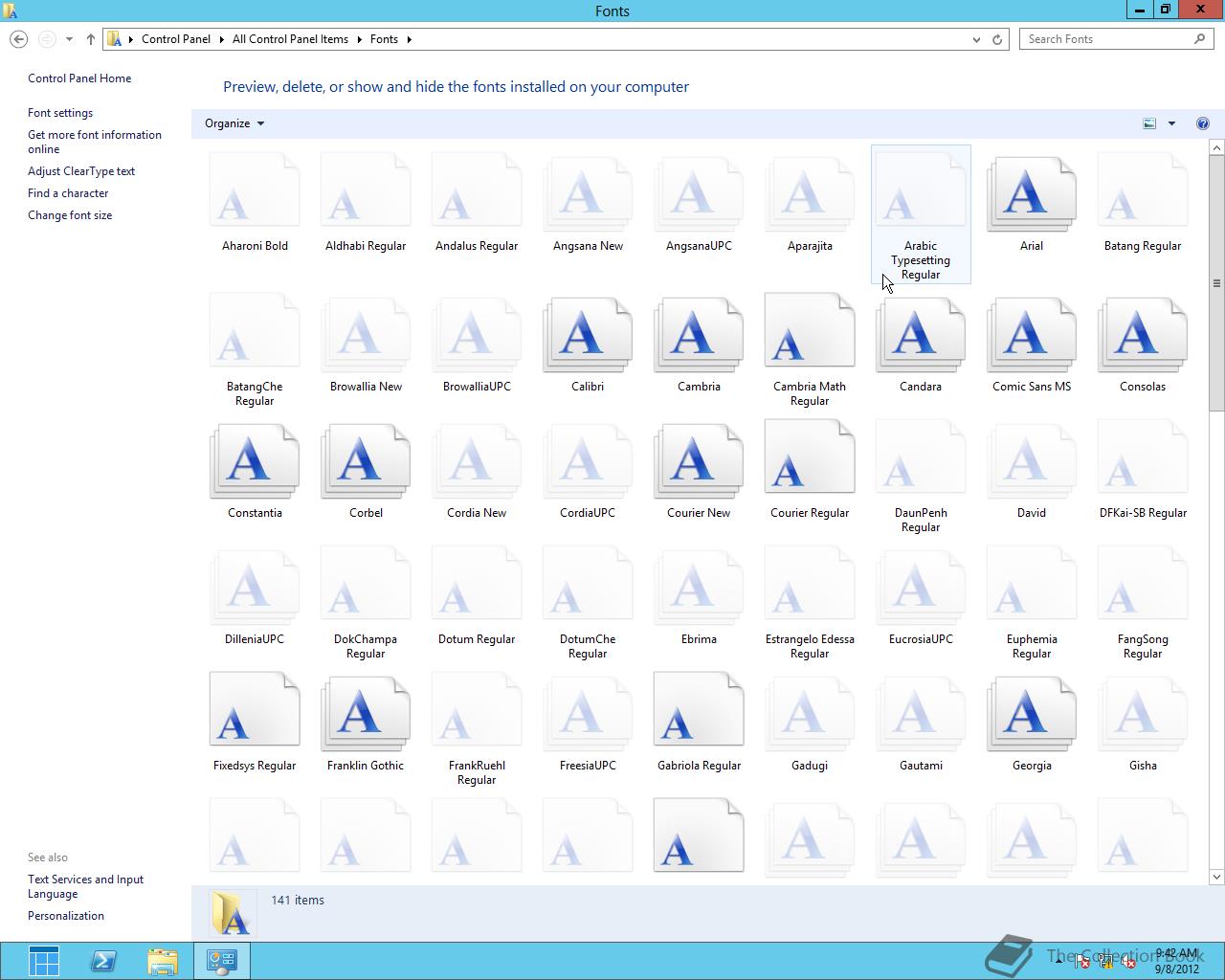Open Control Panel Home link
The width and height of the screenshot is (1225, 980).
tap(79, 78)
